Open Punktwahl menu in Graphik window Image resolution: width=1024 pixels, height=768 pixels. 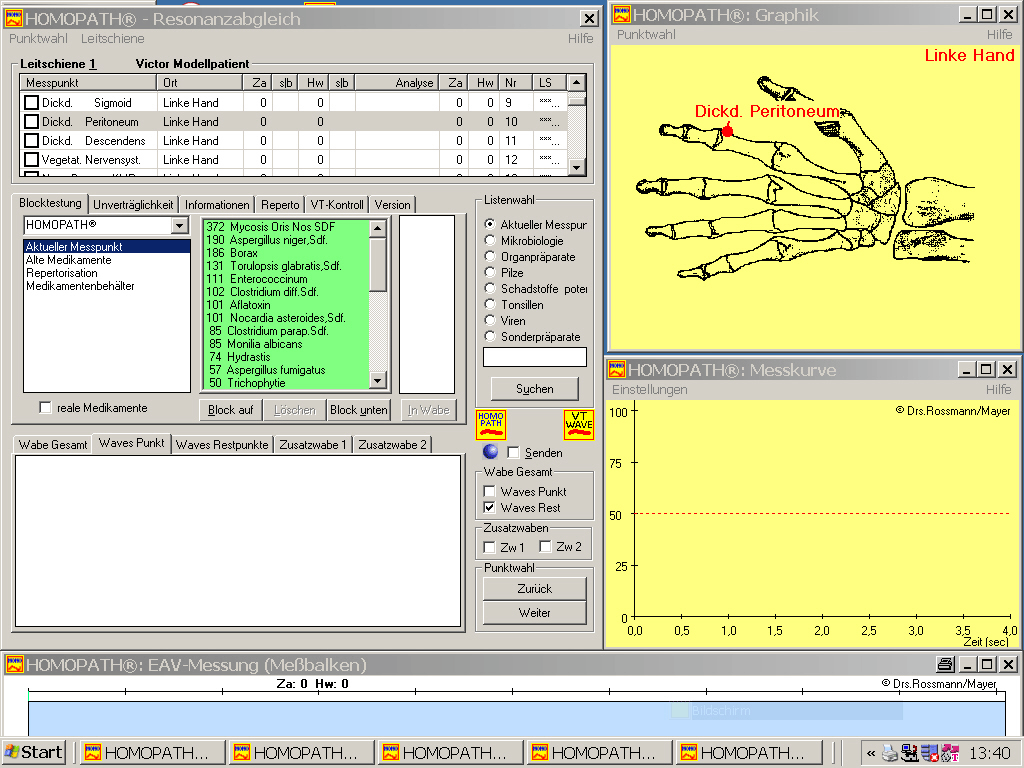point(646,35)
